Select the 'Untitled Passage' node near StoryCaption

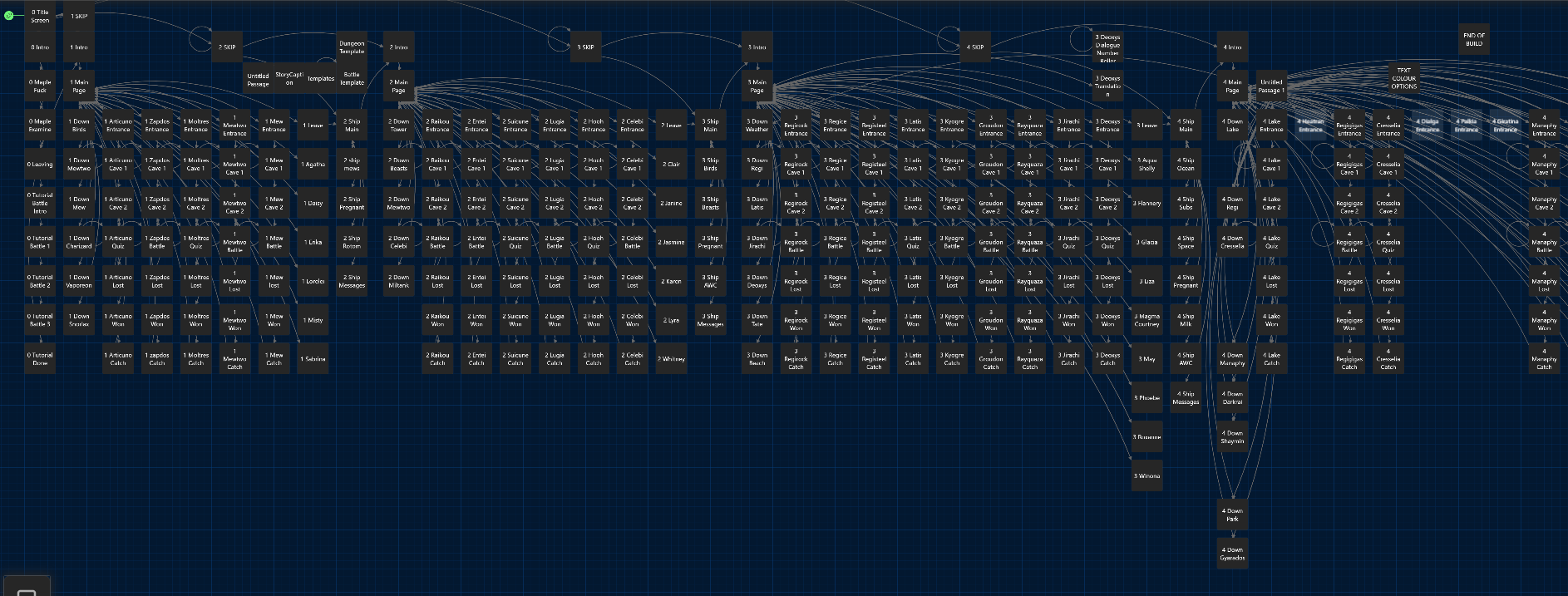click(259, 80)
